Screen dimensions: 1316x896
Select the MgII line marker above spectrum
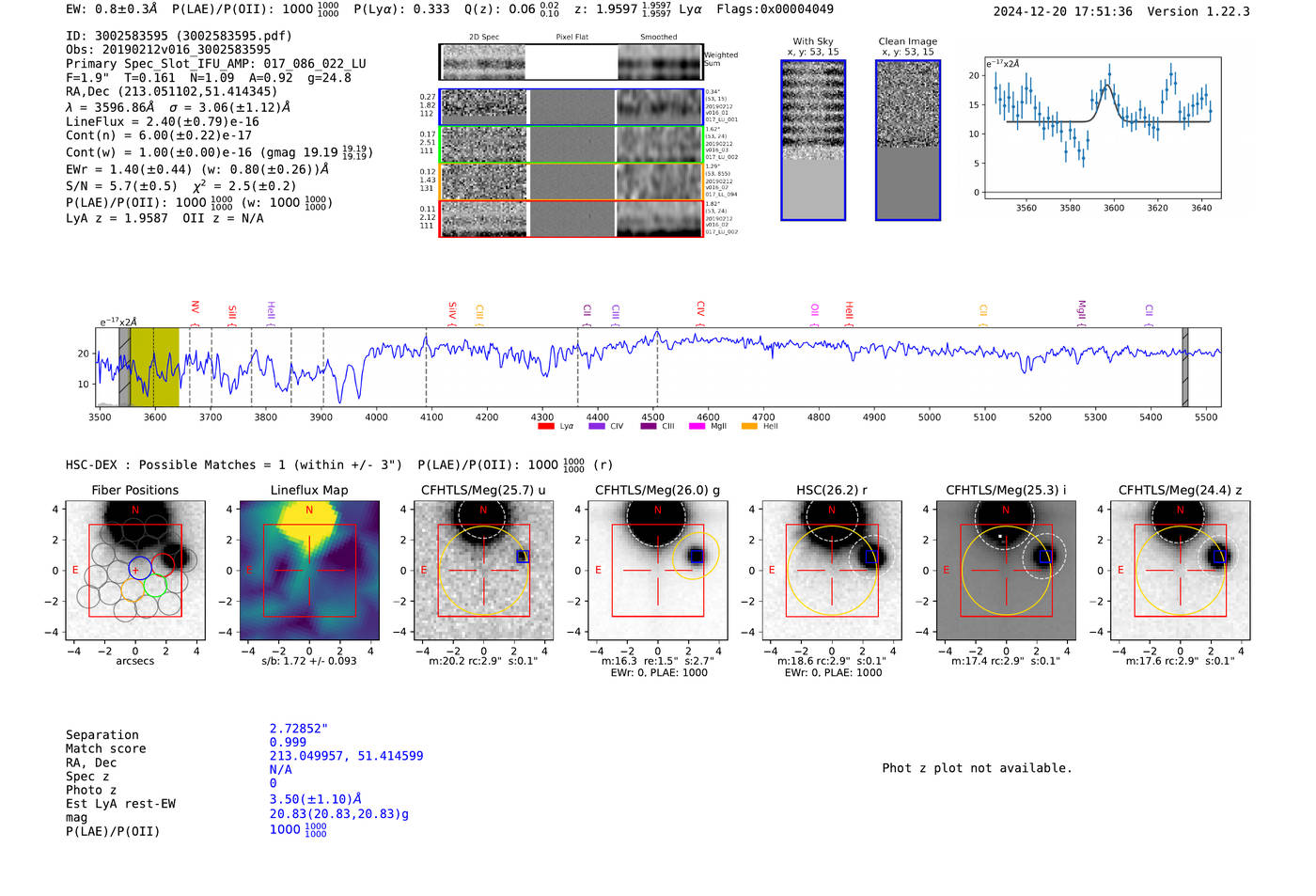click(1081, 310)
